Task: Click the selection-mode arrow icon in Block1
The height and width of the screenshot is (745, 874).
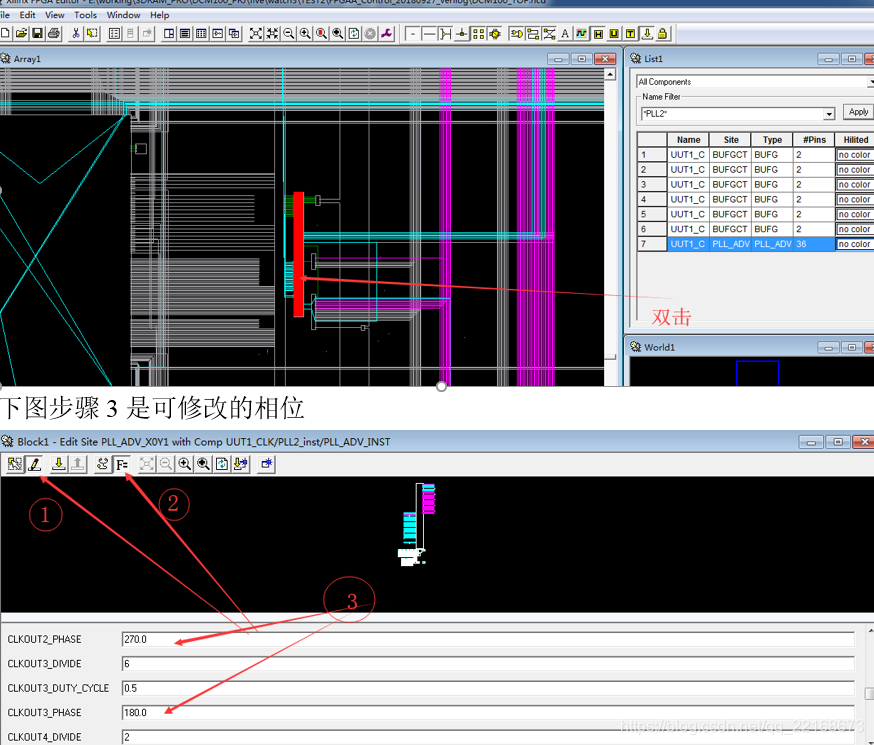Action: point(15,464)
